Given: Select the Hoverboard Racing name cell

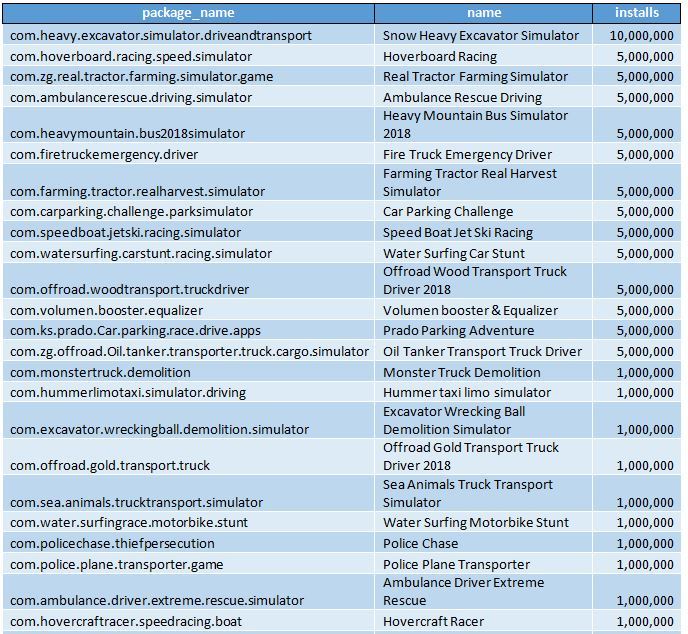Looking at the screenshot, I should pos(484,56).
